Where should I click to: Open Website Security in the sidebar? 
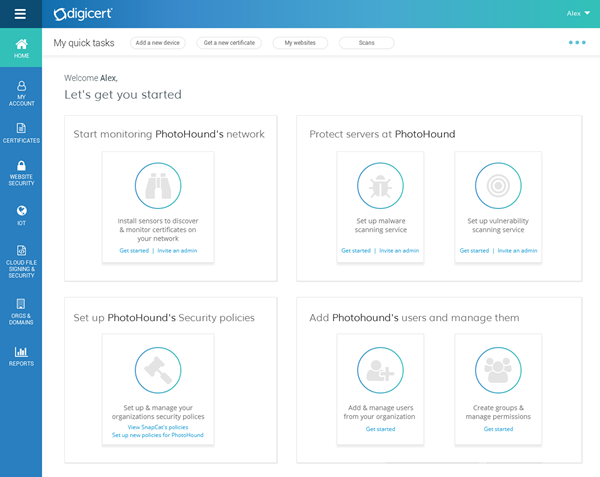click(21, 173)
